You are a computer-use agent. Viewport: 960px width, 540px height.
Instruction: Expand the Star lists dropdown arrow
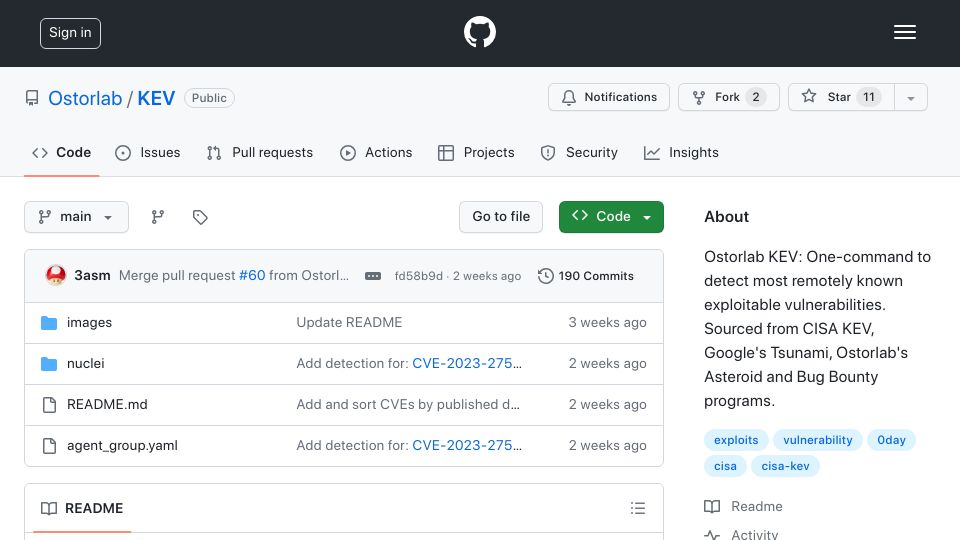tap(910, 98)
